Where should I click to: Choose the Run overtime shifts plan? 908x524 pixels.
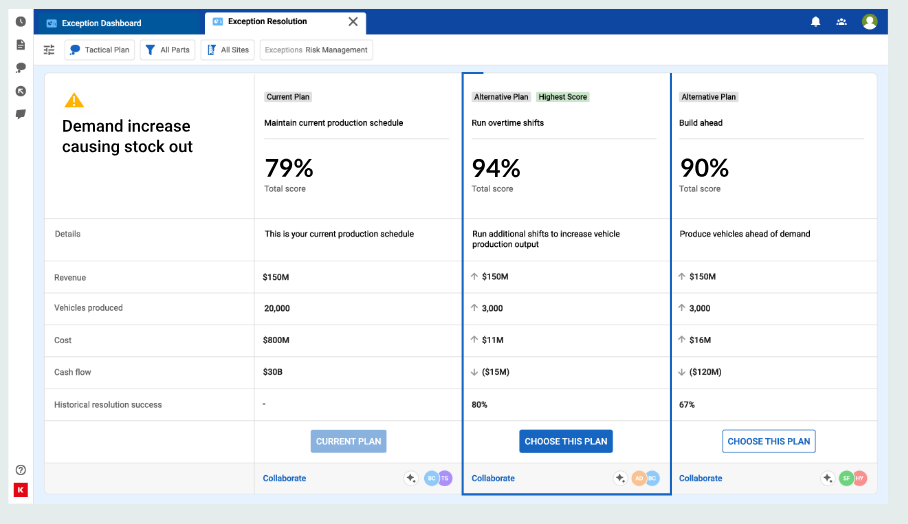(566, 441)
